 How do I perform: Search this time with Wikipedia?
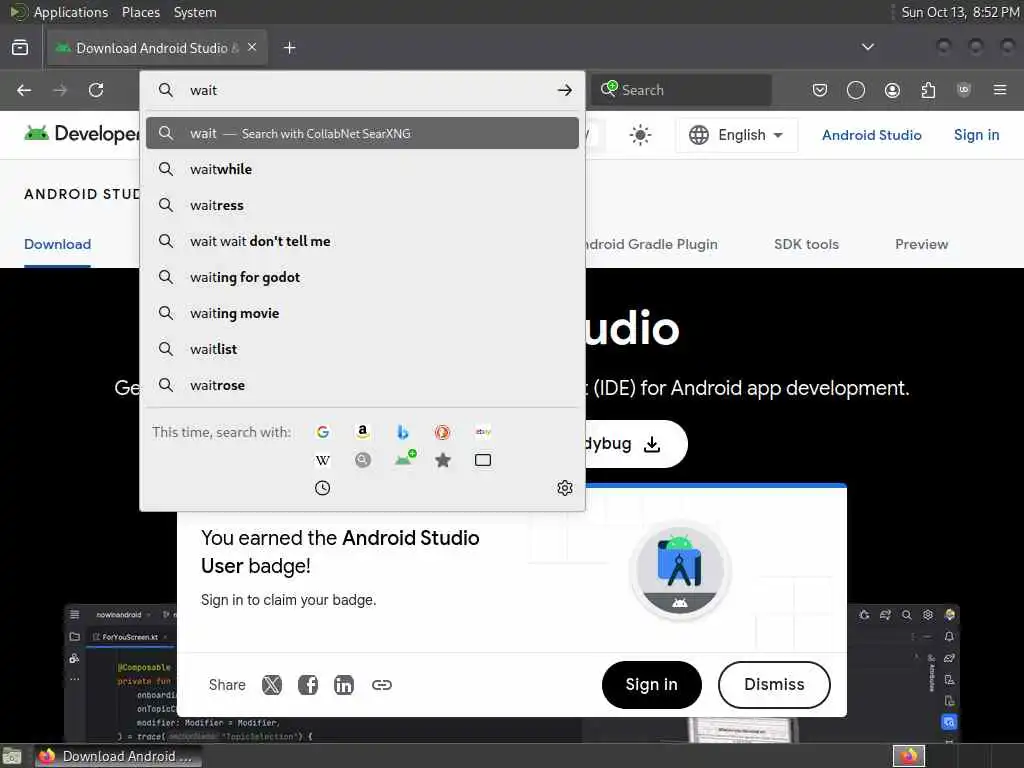pos(323,460)
